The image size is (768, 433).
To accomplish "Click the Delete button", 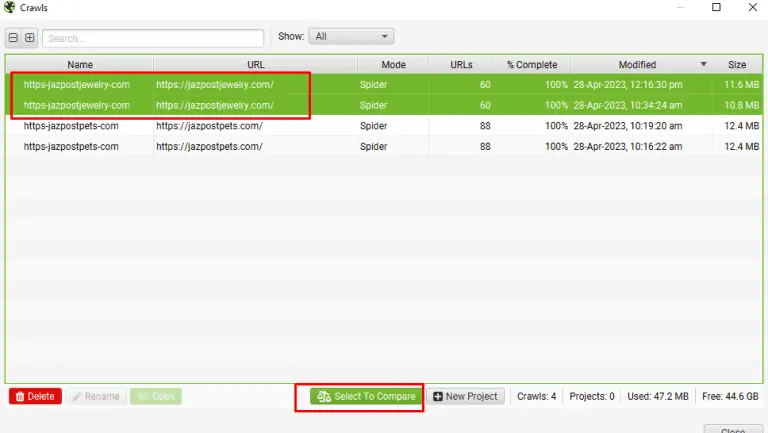I will (35, 396).
